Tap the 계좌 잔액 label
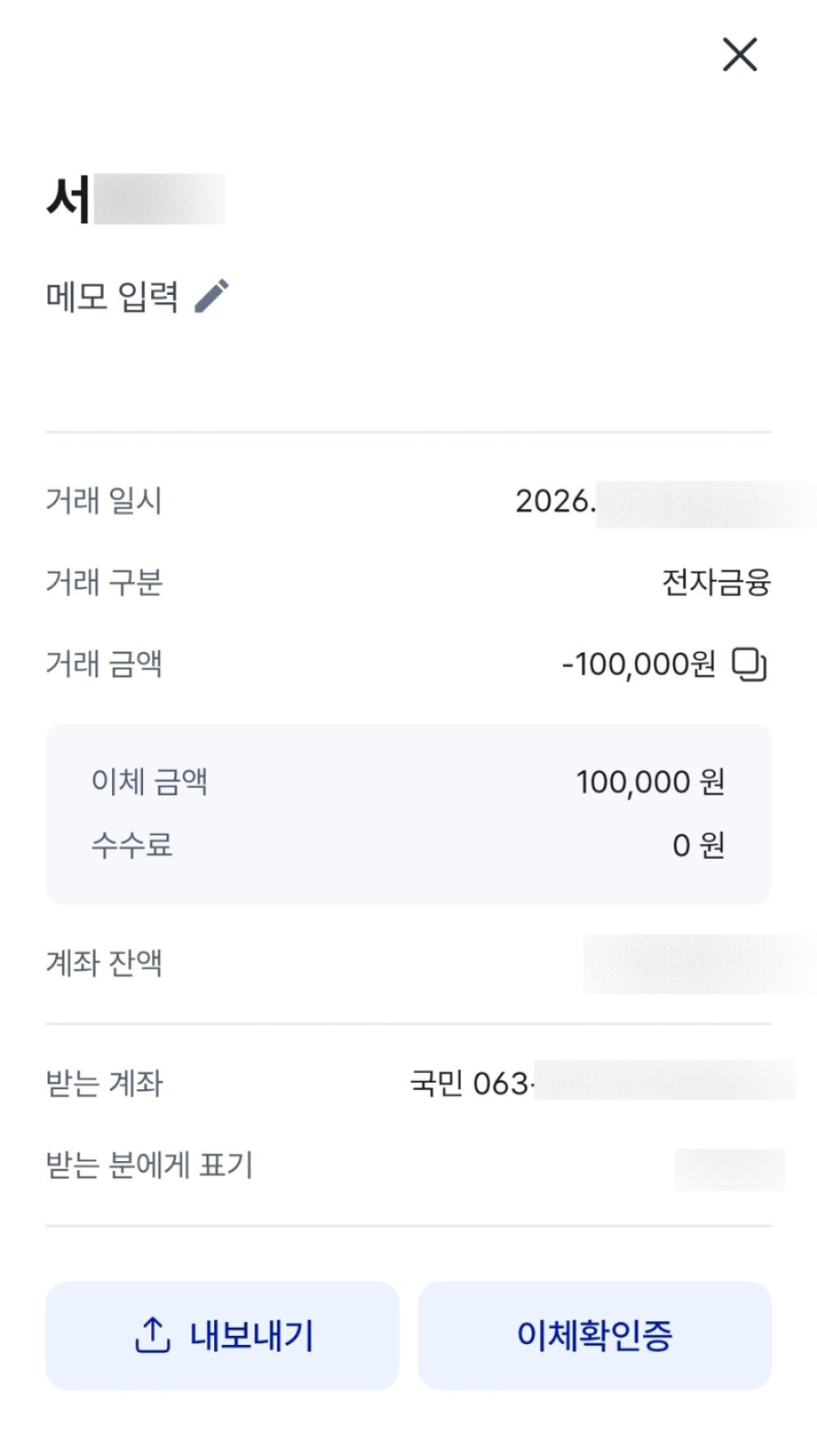 (x=104, y=963)
